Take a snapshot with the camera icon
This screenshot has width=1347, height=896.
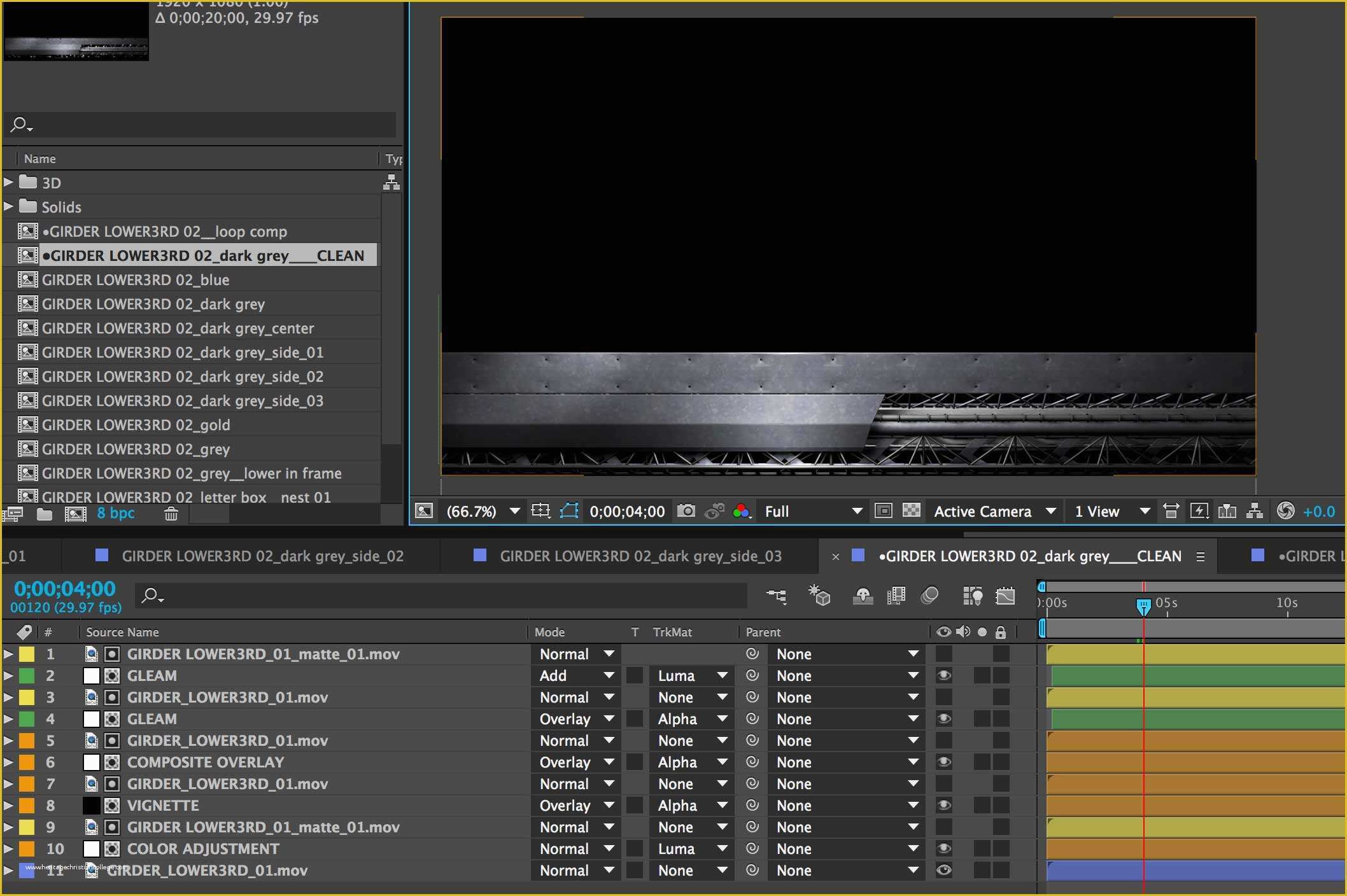tap(686, 511)
